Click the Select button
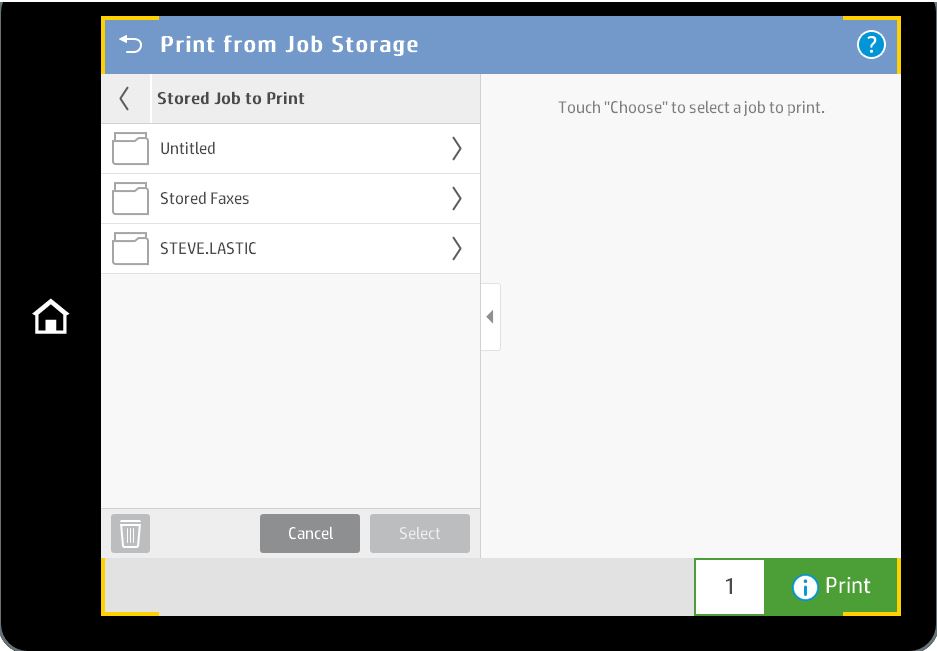The height and width of the screenshot is (651, 937). click(419, 533)
